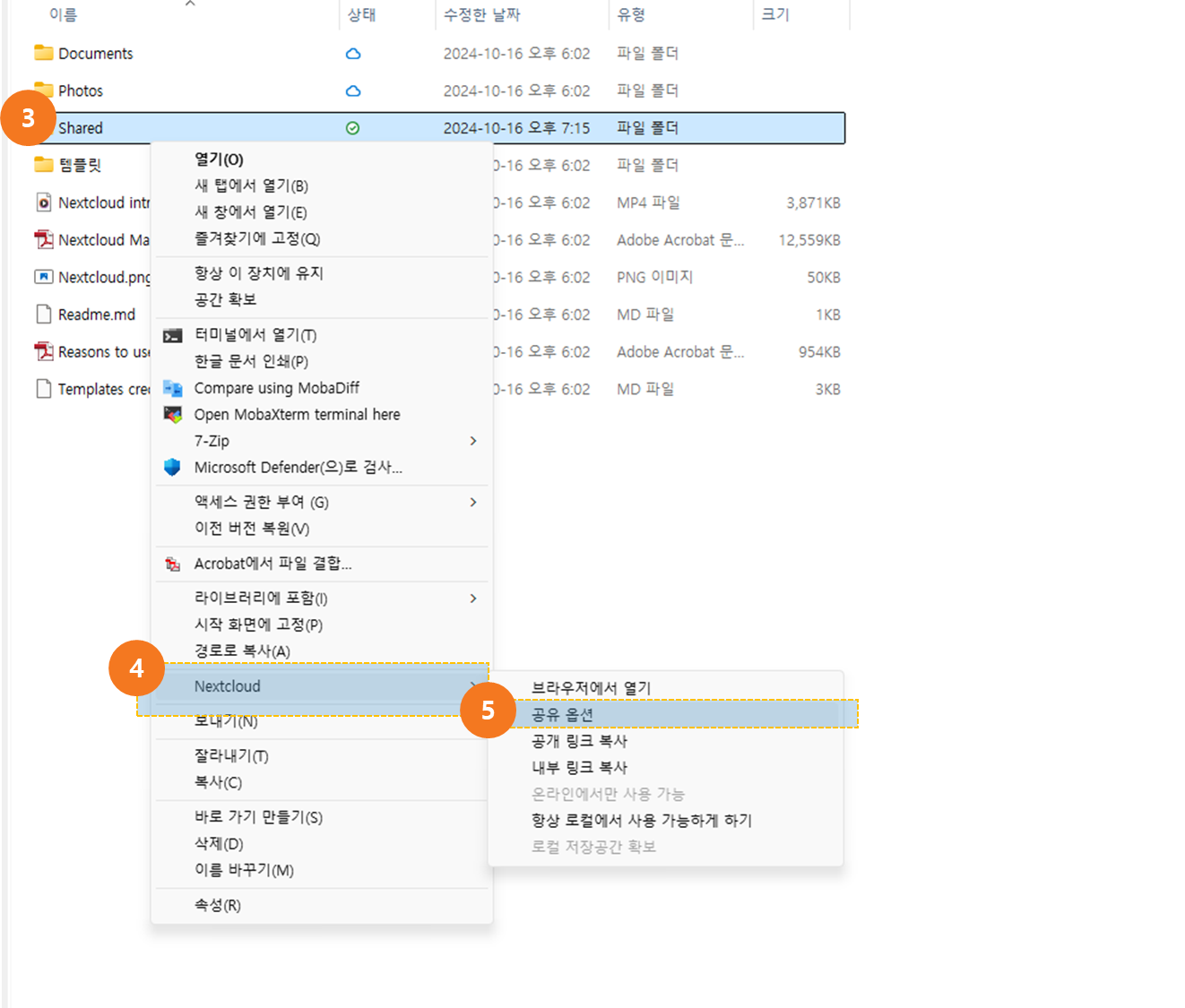Viewport: 1185px width, 1008px height.
Task: Open 브라우저에서 열기 in the Nextcloud submenu
Action: pos(591,688)
